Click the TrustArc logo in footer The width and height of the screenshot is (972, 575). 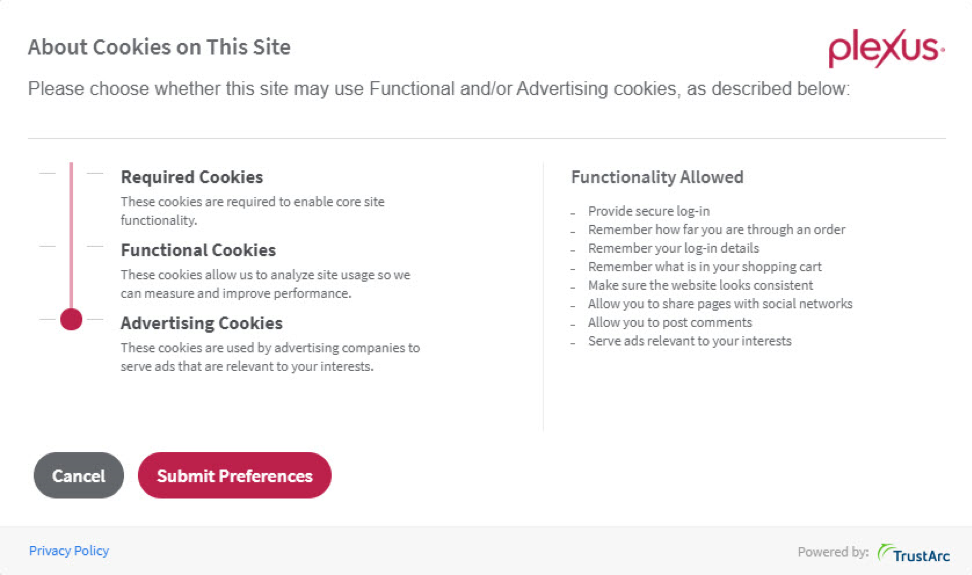pyautogui.click(x=913, y=552)
